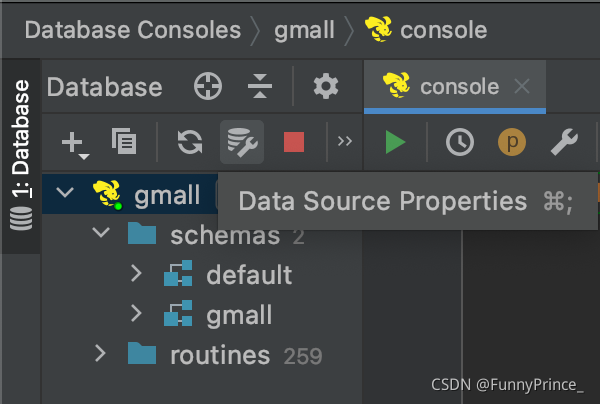Open query history clock icon
This screenshot has height=404, width=600.
(x=460, y=142)
